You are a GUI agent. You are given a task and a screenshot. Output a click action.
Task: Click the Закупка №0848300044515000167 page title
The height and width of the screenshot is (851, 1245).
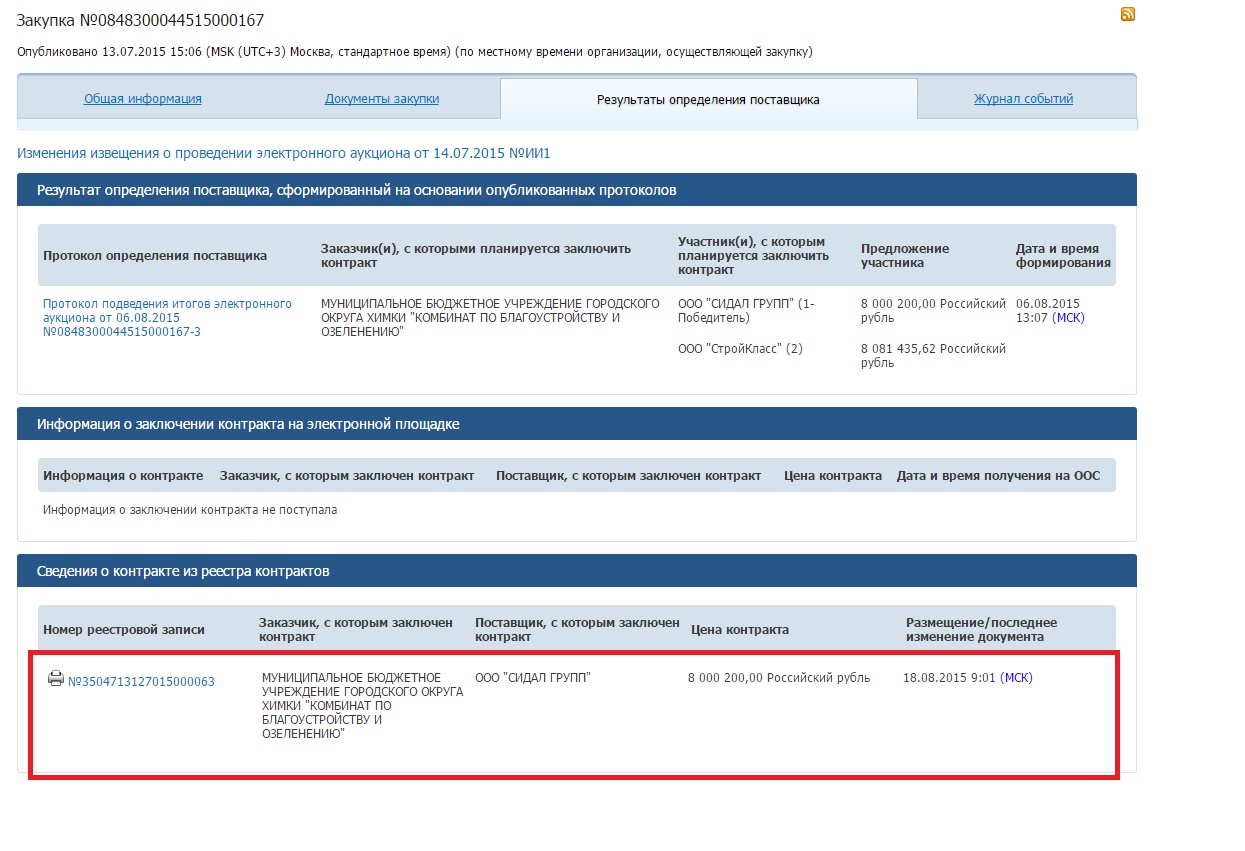click(141, 21)
